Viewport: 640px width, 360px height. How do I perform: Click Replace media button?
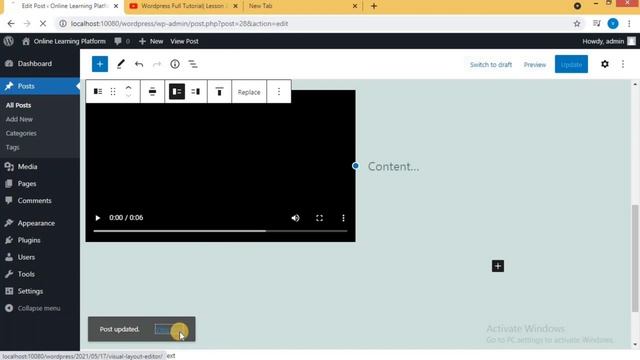249,92
